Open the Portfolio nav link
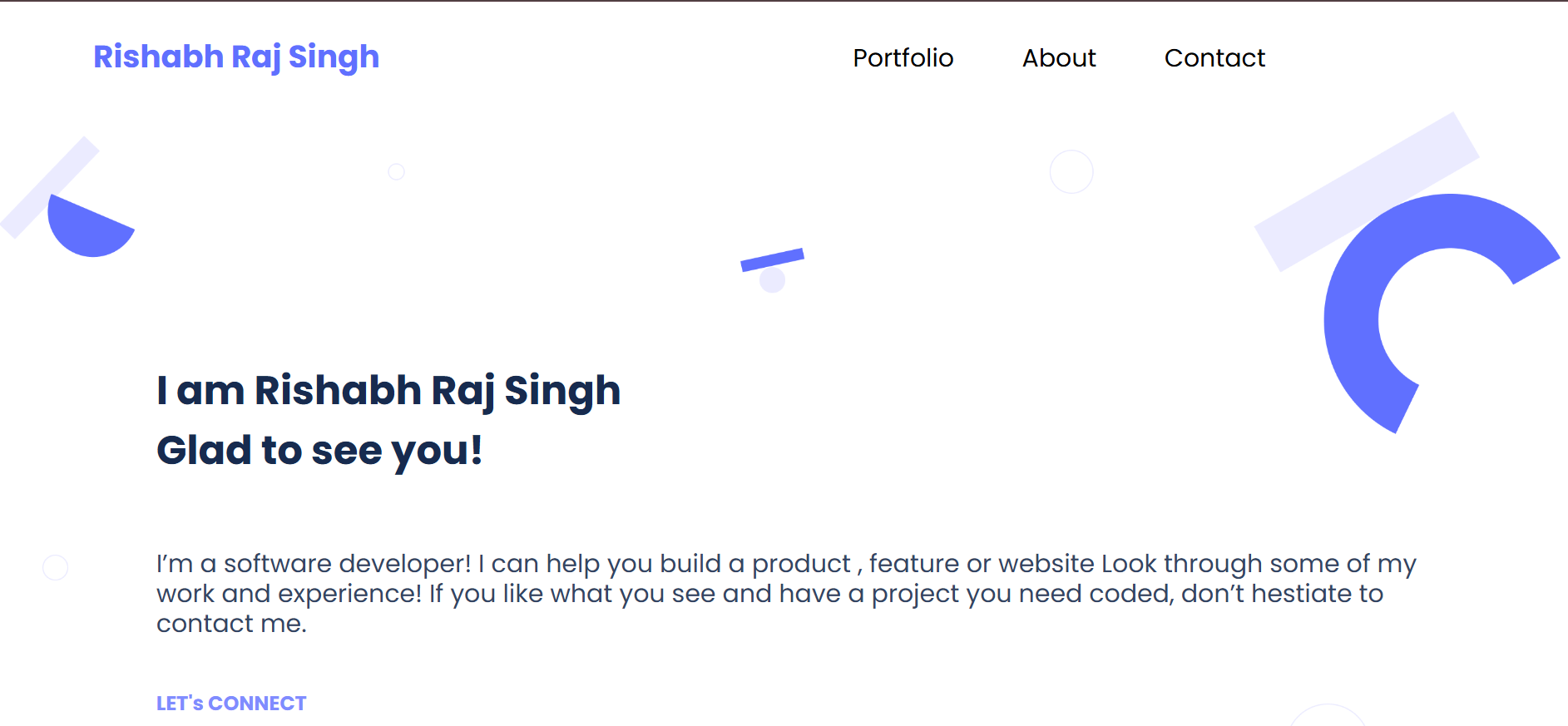This screenshot has height=726, width=1568. pyautogui.click(x=903, y=58)
